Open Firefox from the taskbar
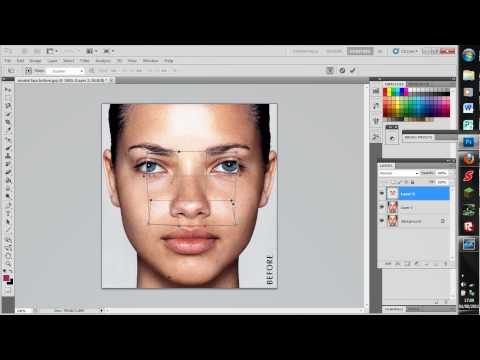480x360 pixels. (x=469, y=159)
